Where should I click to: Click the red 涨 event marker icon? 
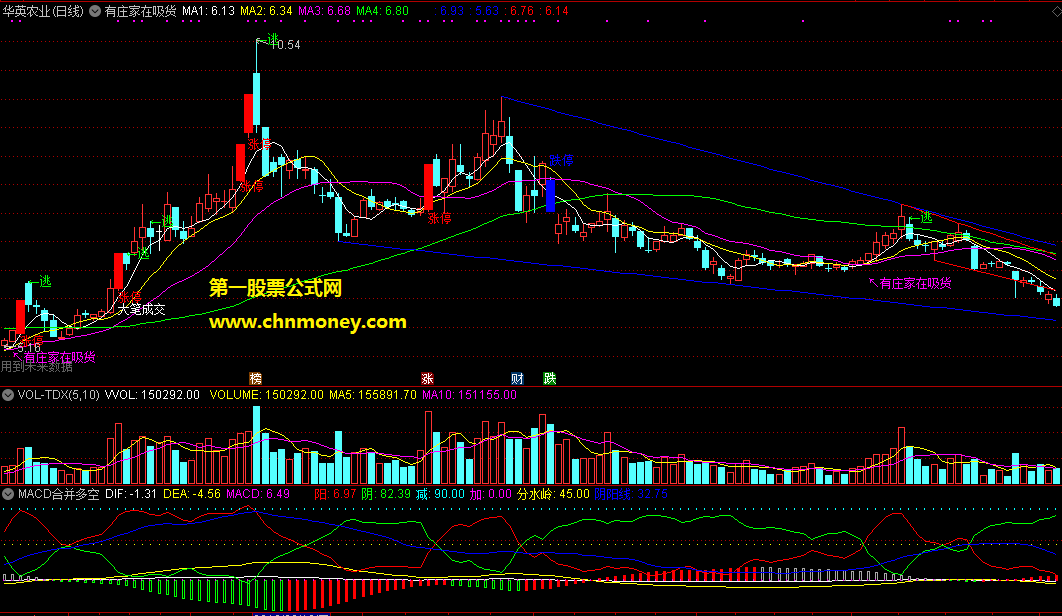pyautogui.click(x=427, y=378)
